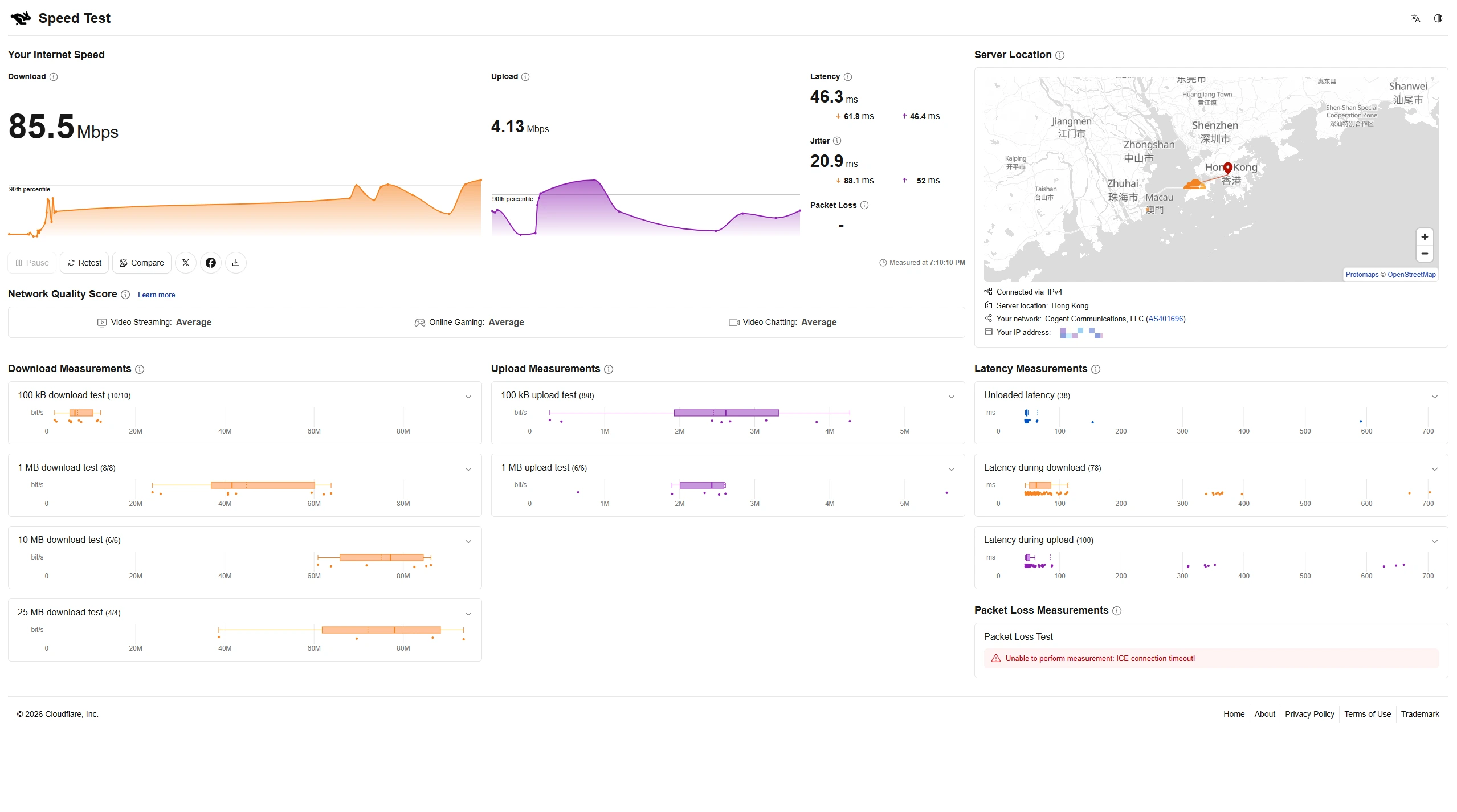Image resolution: width=1457 pixels, height=812 pixels.
Task: Click the Server Location info icon
Action: pos(1060,55)
